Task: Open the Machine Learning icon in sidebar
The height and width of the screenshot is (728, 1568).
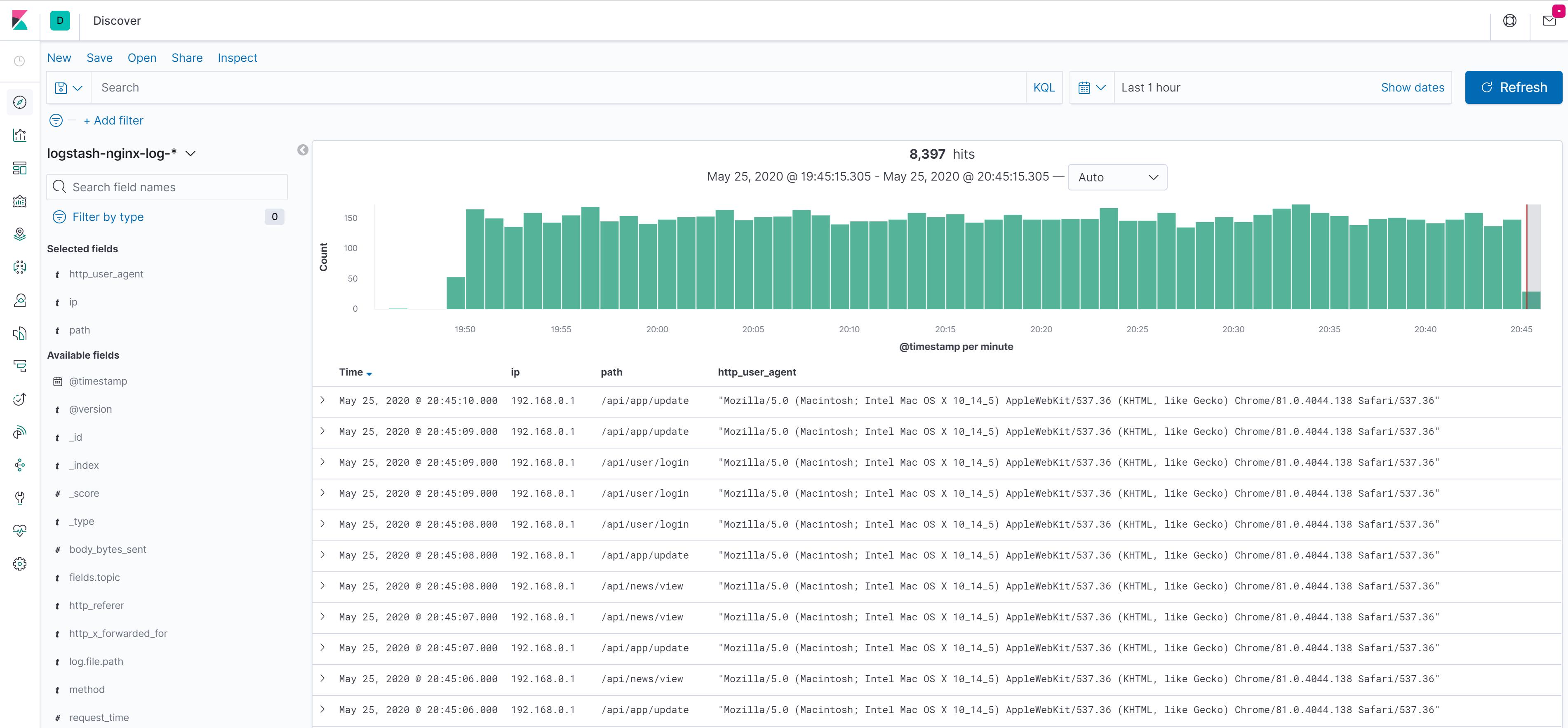Action: (19, 267)
